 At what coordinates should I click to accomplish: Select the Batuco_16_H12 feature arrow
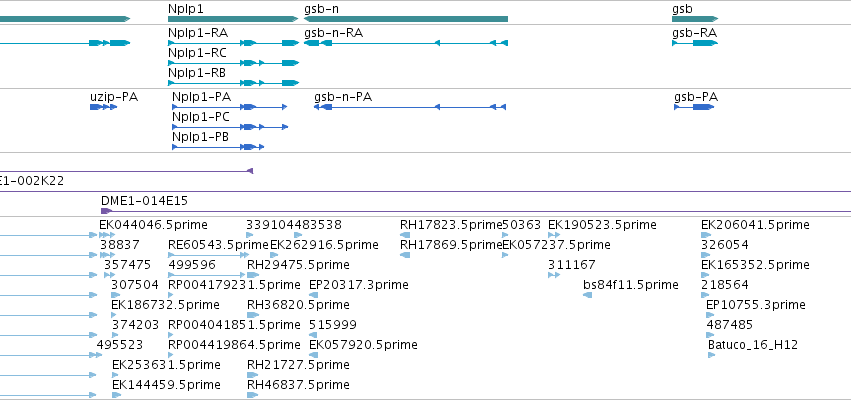point(712,355)
